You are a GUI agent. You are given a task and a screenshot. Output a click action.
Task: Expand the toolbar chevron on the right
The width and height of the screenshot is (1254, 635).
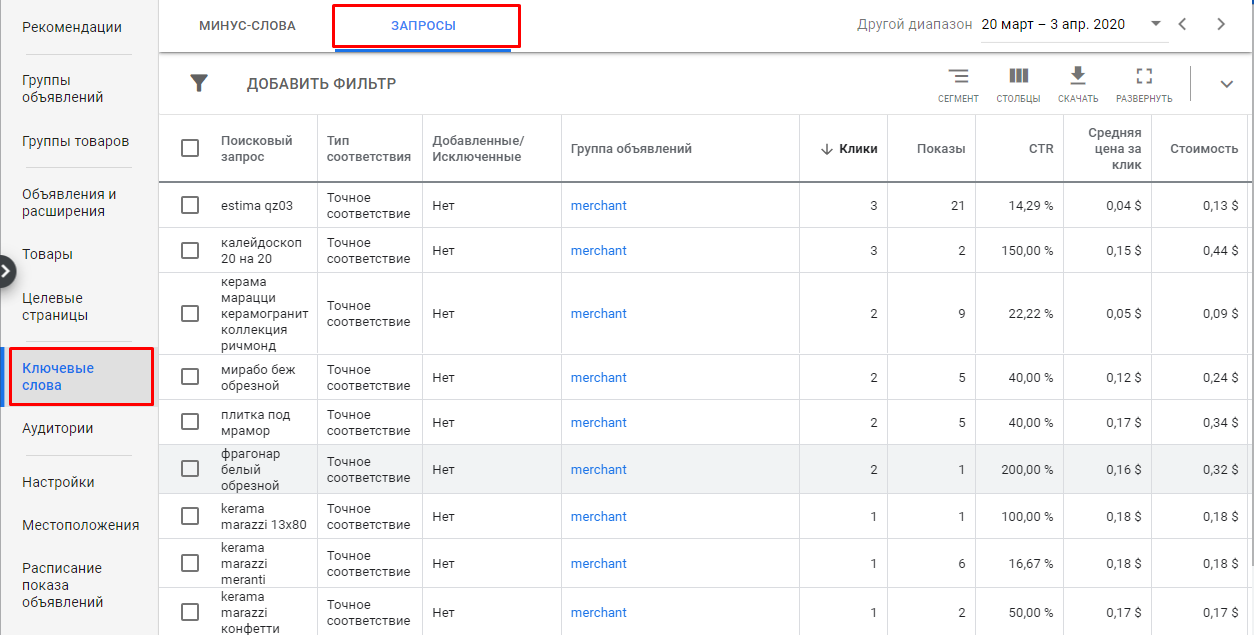pyautogui.click(x=1227, y=84)
